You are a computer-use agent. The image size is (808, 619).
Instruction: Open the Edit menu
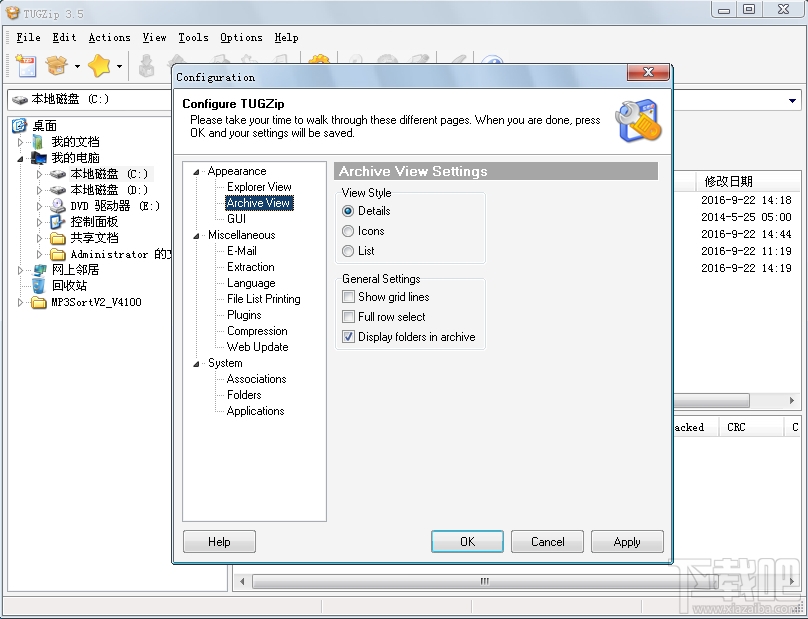pos(64,38)
